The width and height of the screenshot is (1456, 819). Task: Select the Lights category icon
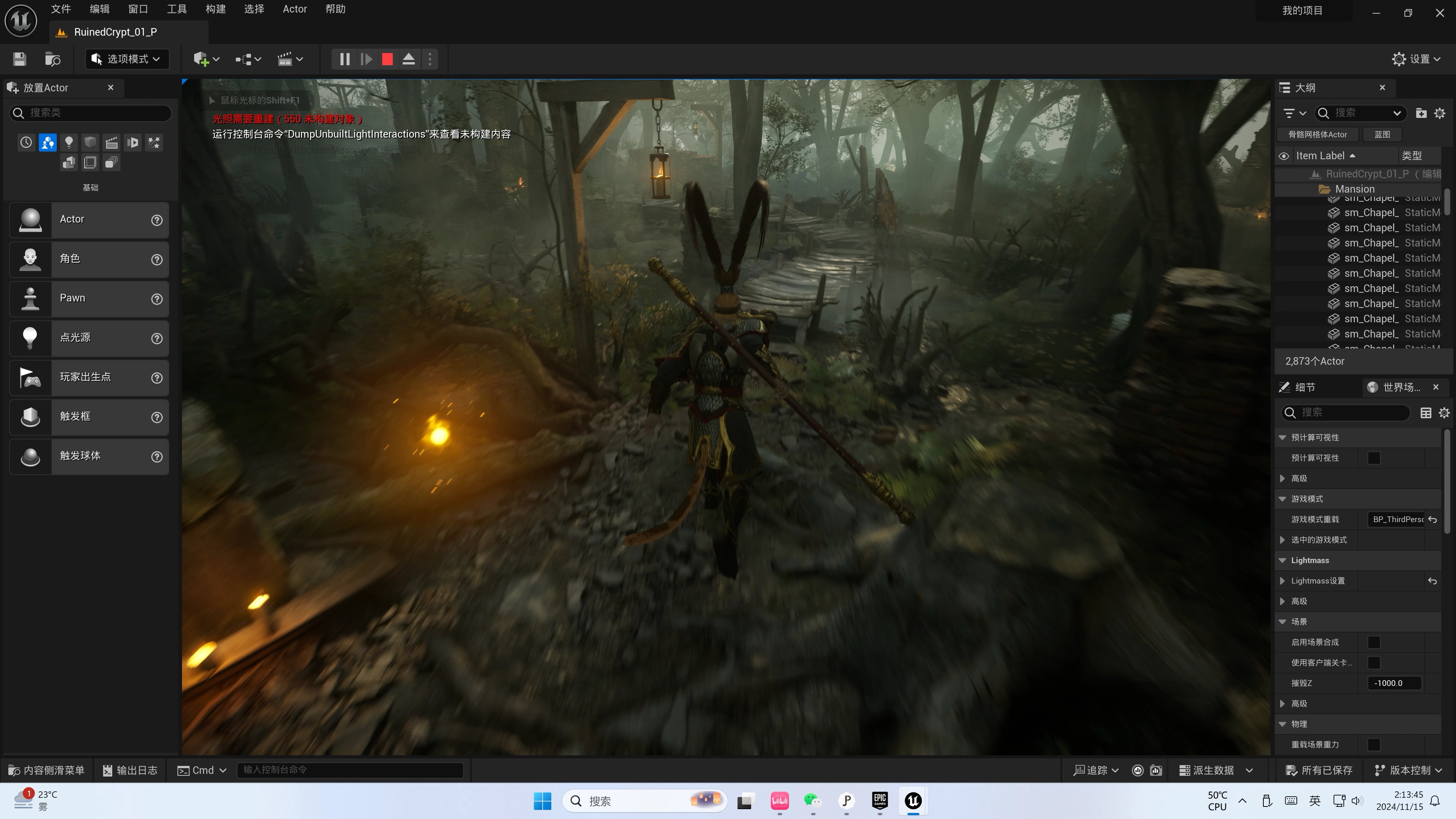pyautogui.click(x=68, y=143)
